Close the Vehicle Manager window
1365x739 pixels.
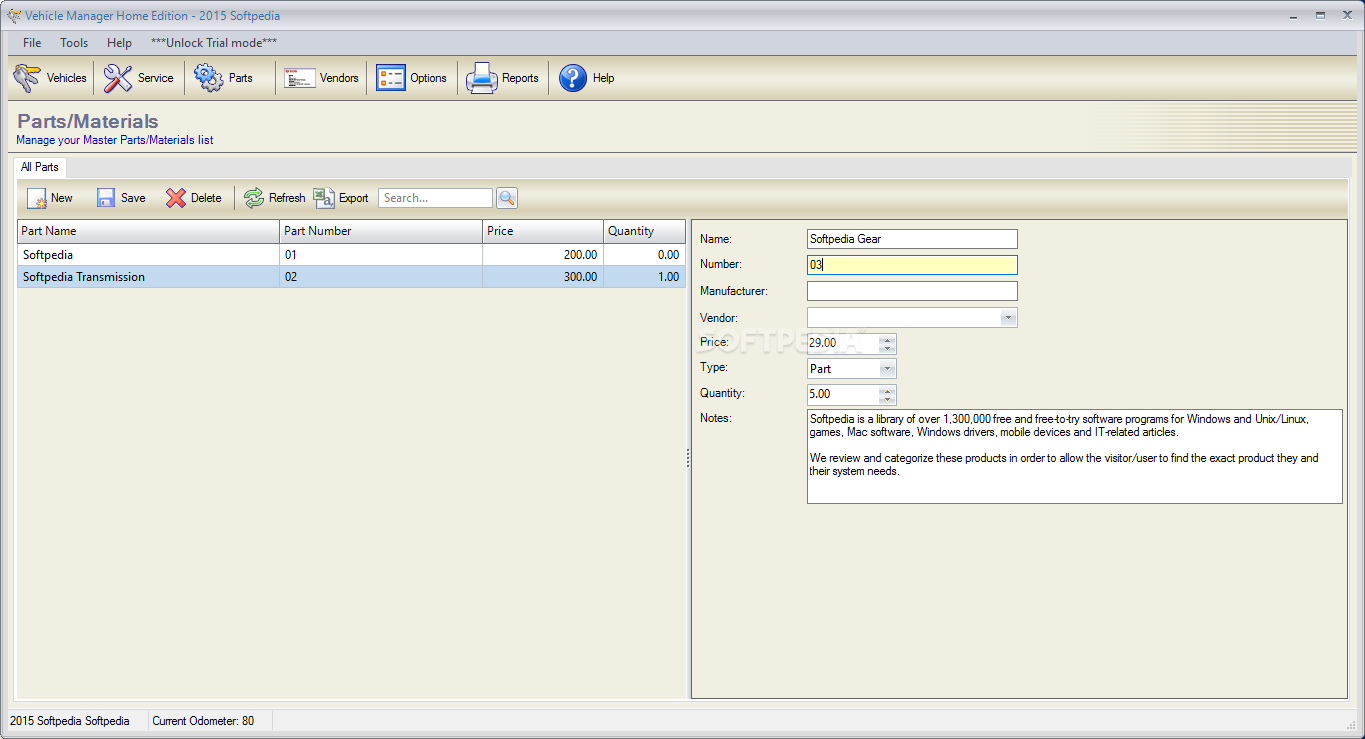click(1346, 16)
